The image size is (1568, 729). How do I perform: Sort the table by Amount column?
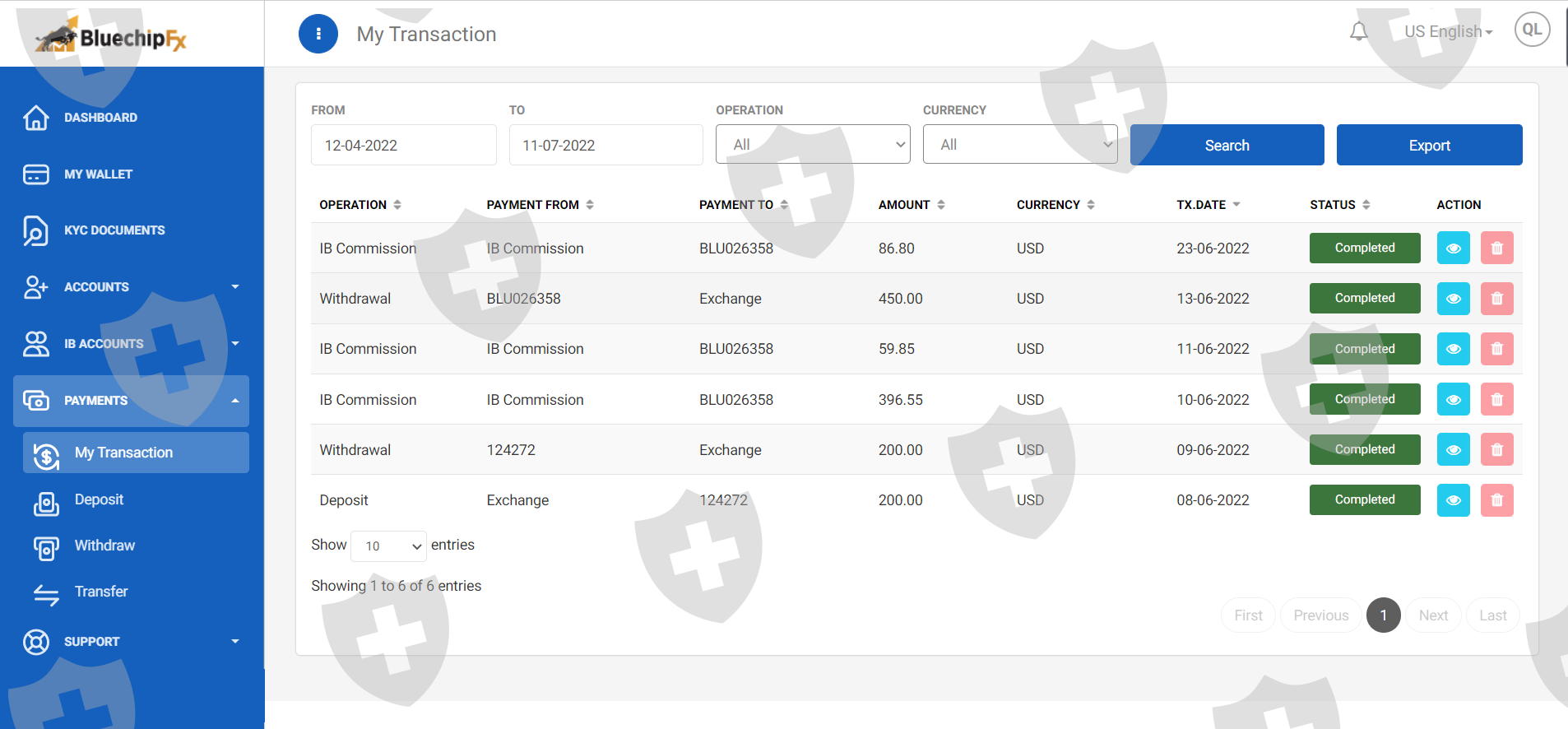click(912, 205)
